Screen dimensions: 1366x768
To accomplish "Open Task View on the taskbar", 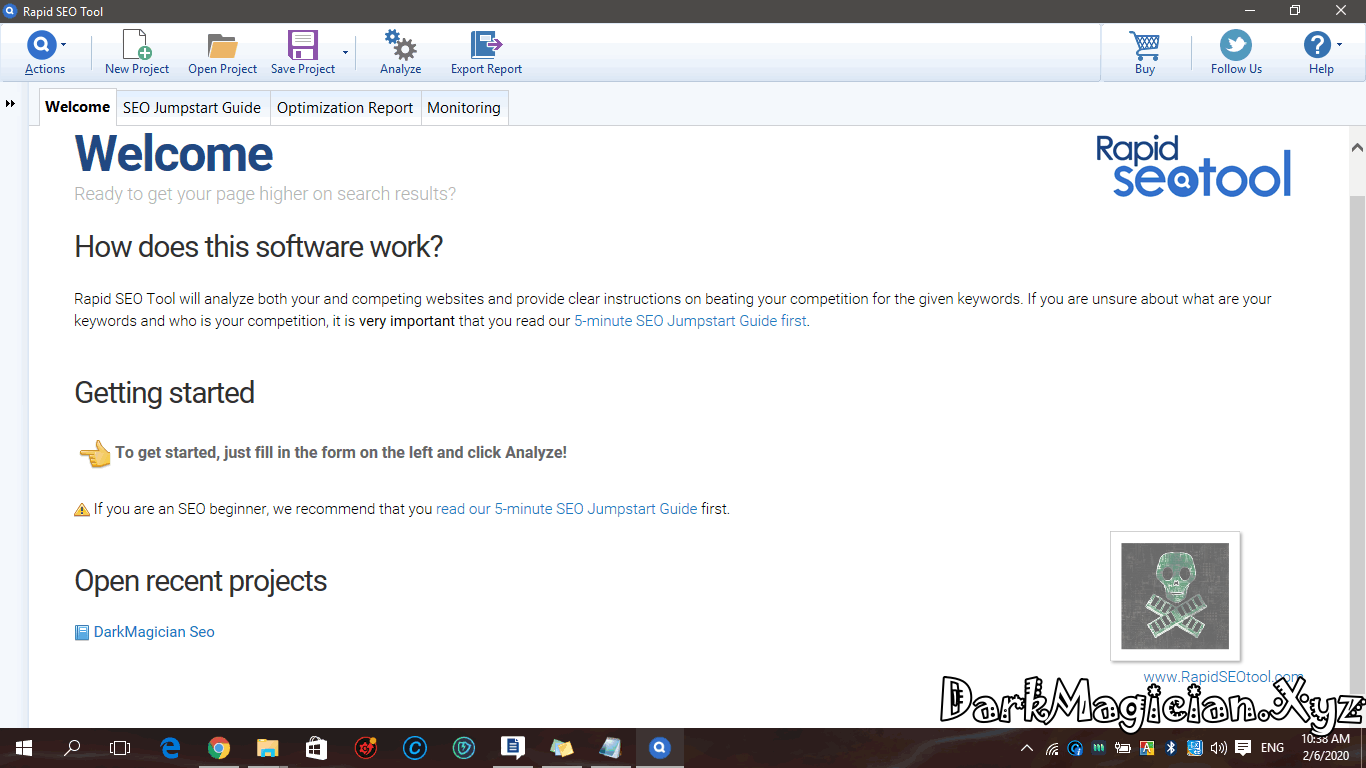I will tap(120, 748).
